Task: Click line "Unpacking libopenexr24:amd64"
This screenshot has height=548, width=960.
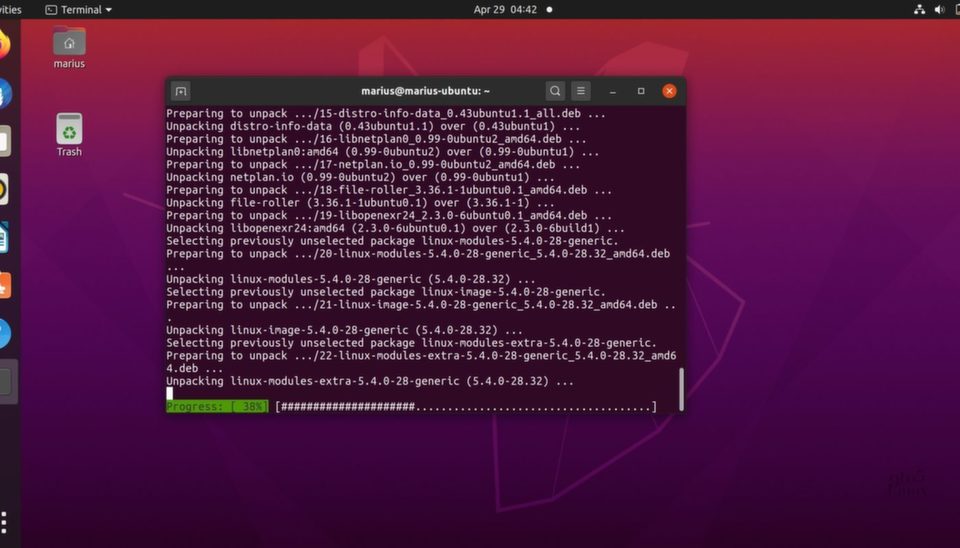Action: click(x=395, y=228)
